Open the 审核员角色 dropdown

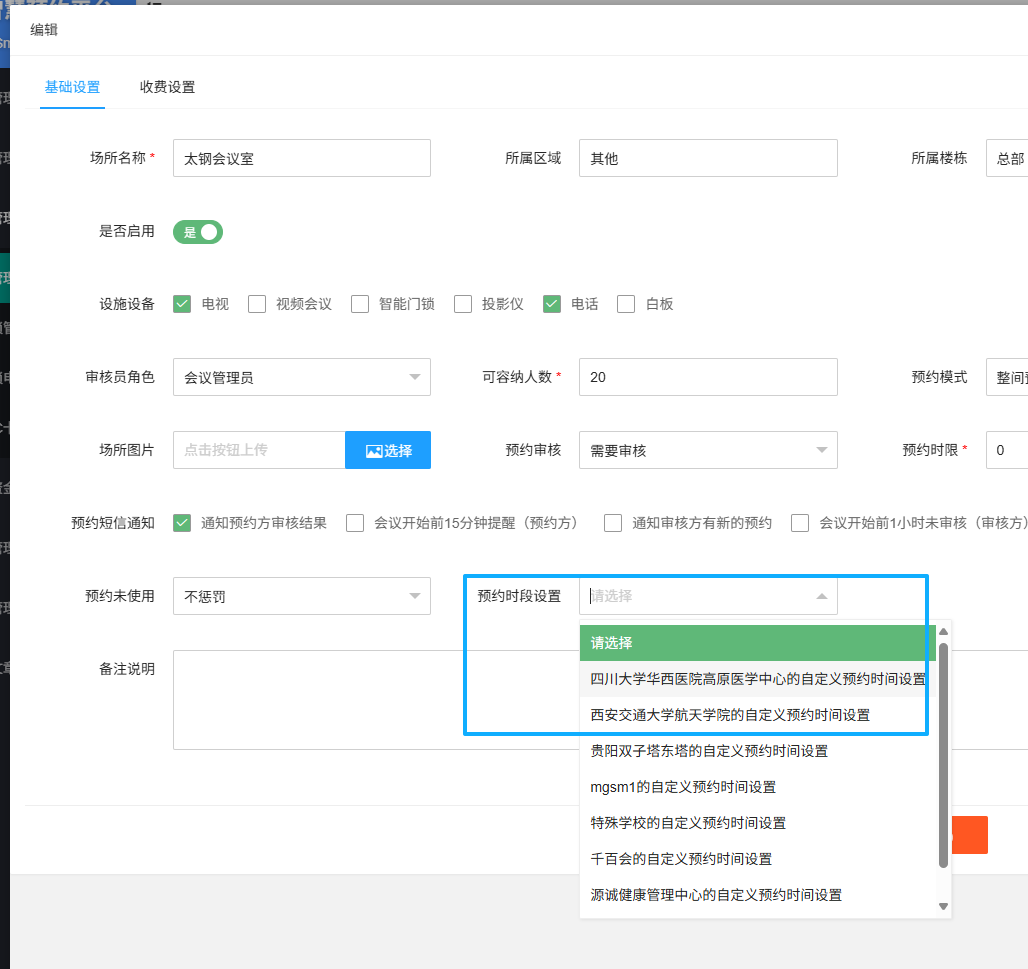tap(301, 377)
